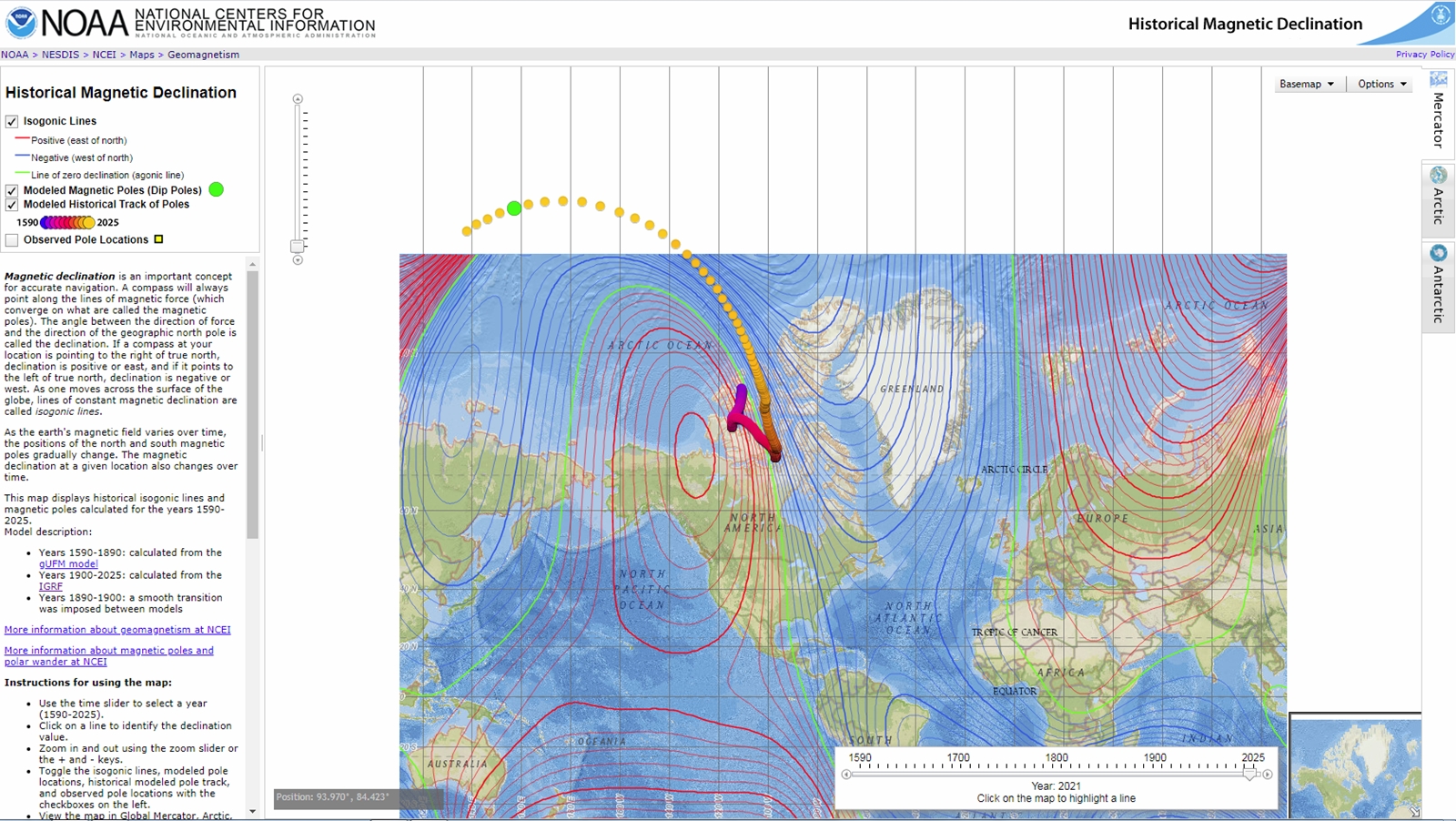
Task: Expand the Options dropdown menu
Action: tap(1381, 84)
